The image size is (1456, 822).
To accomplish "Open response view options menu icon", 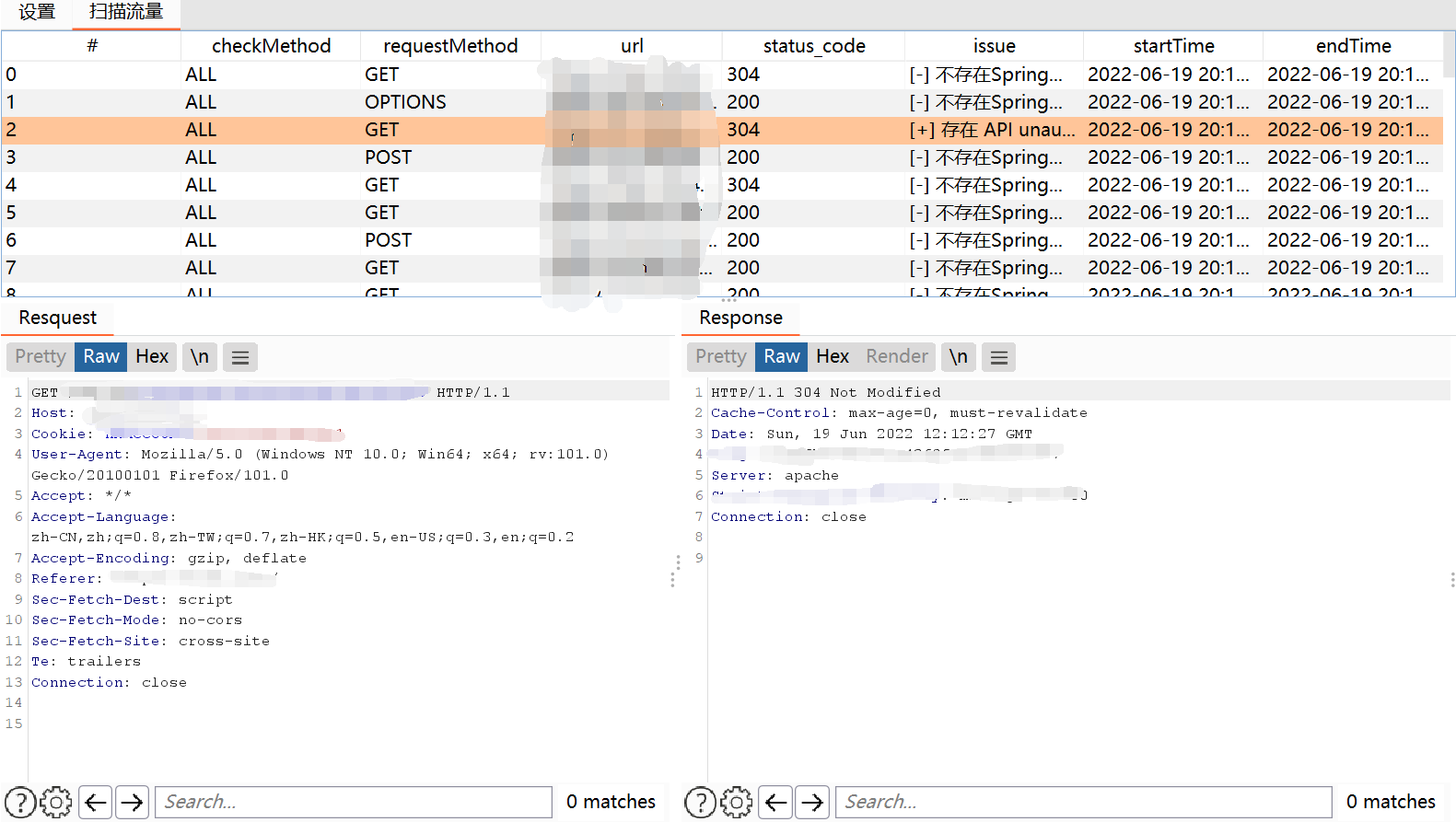I will [x=999, y=357].
